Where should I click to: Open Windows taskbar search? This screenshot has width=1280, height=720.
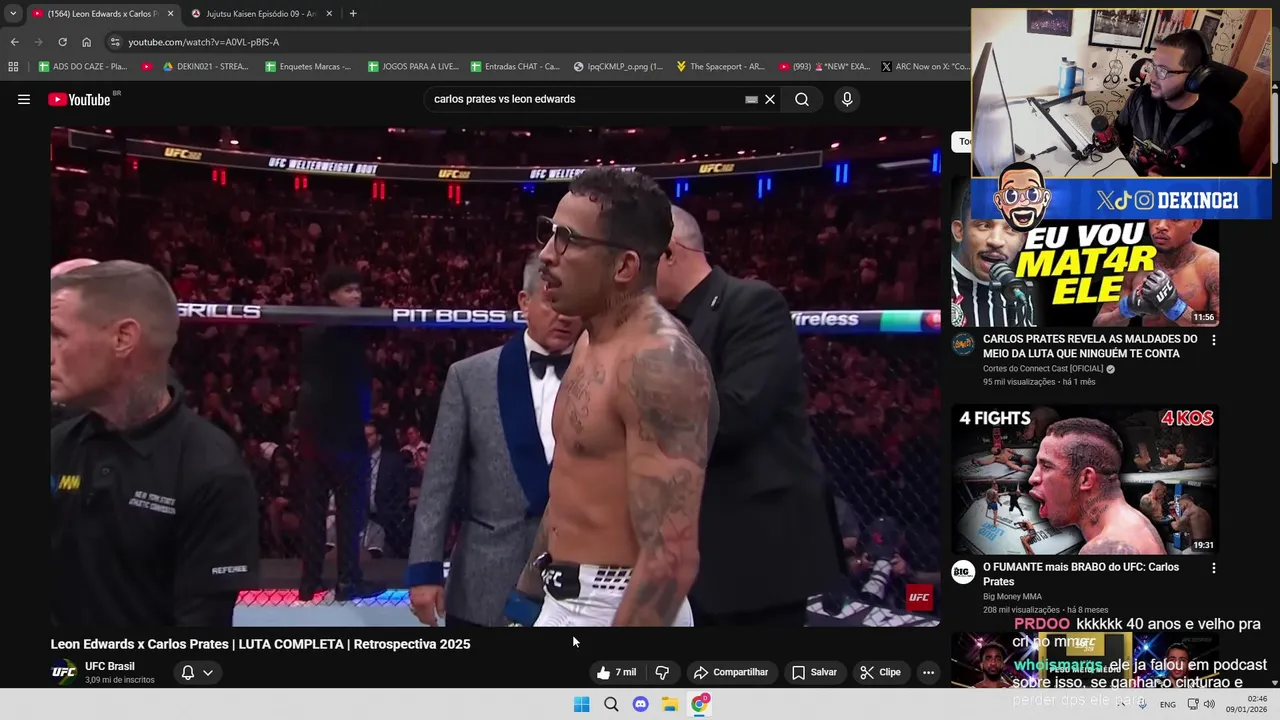click(x=611, y=704)
